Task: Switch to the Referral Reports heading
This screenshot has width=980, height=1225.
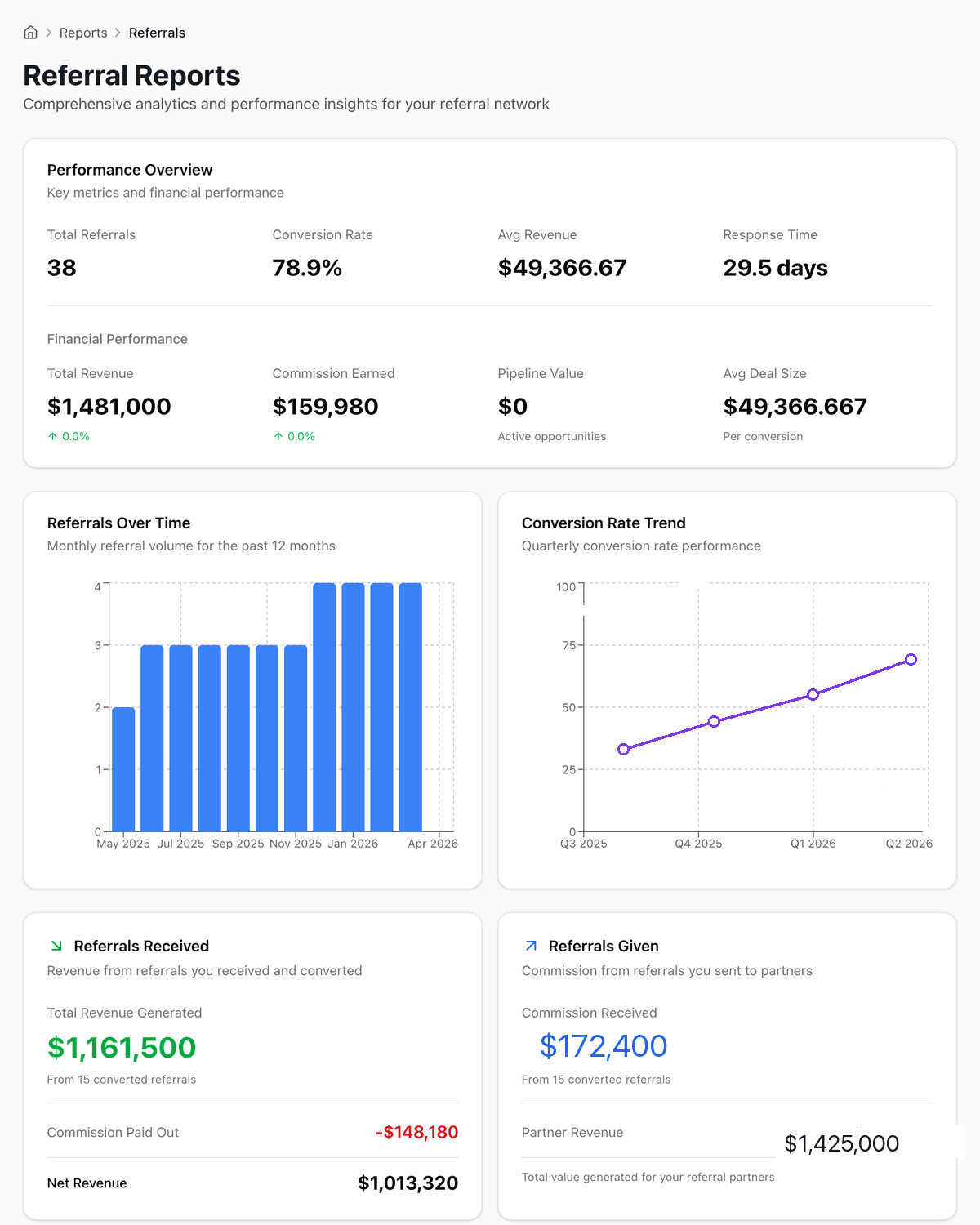Action: [x=131, y=75]
